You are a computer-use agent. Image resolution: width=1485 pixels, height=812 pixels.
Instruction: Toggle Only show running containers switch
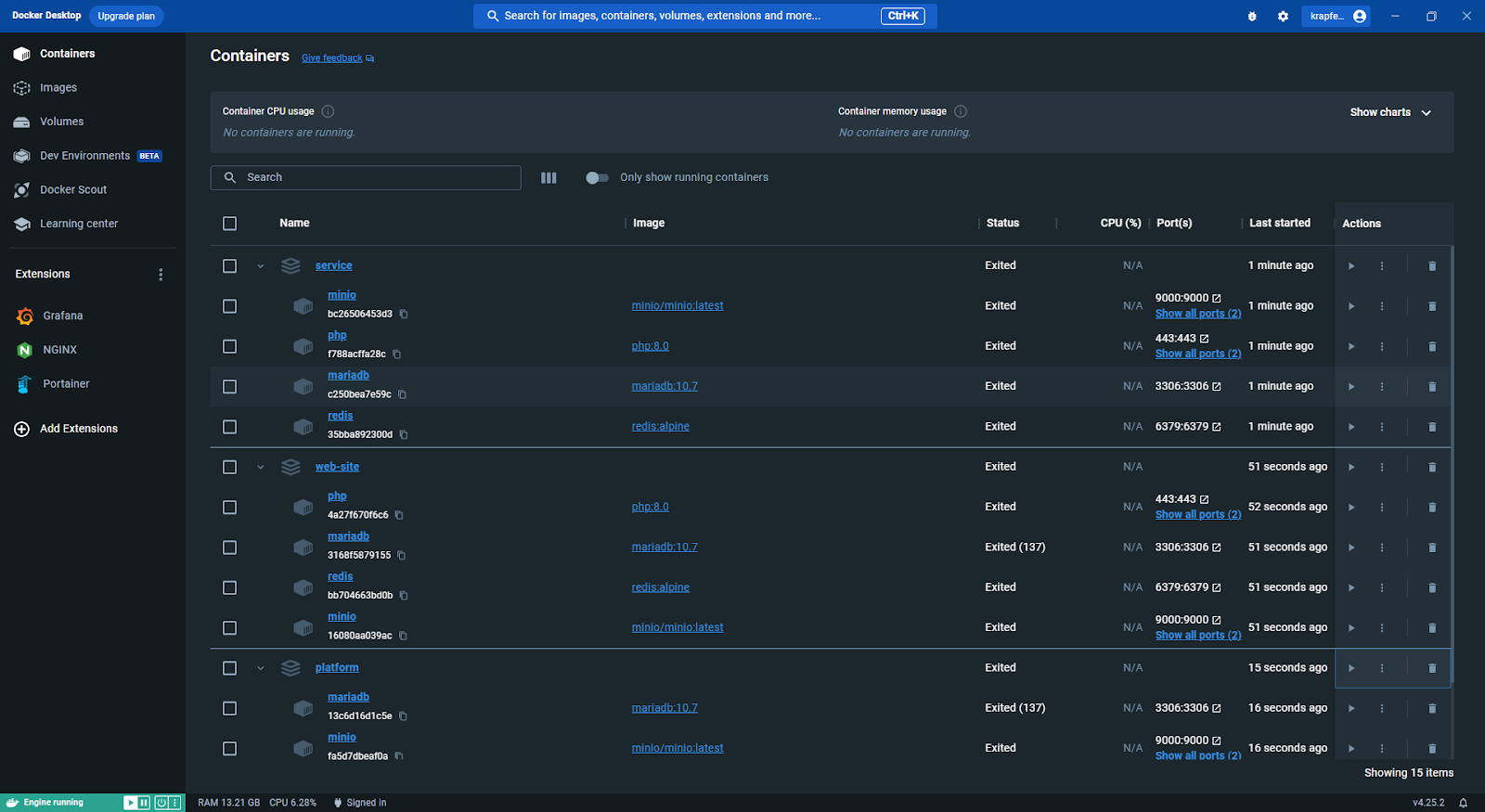click(x=597, y=177)
